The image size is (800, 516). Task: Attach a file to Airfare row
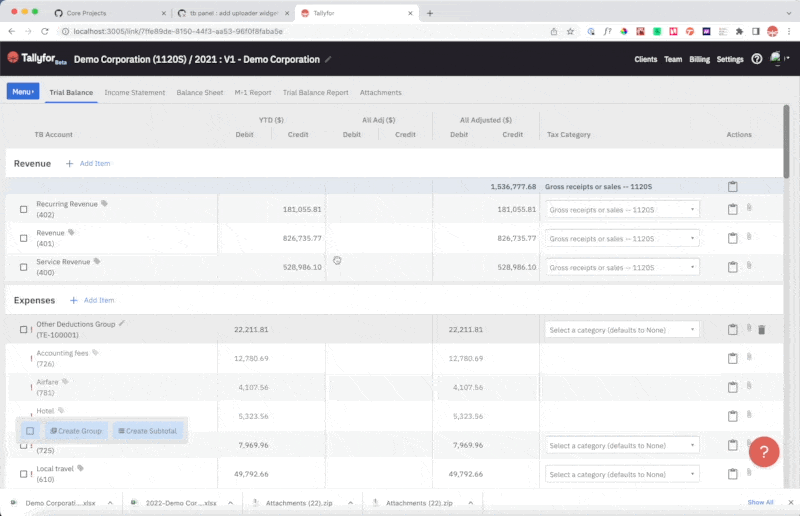749,385
